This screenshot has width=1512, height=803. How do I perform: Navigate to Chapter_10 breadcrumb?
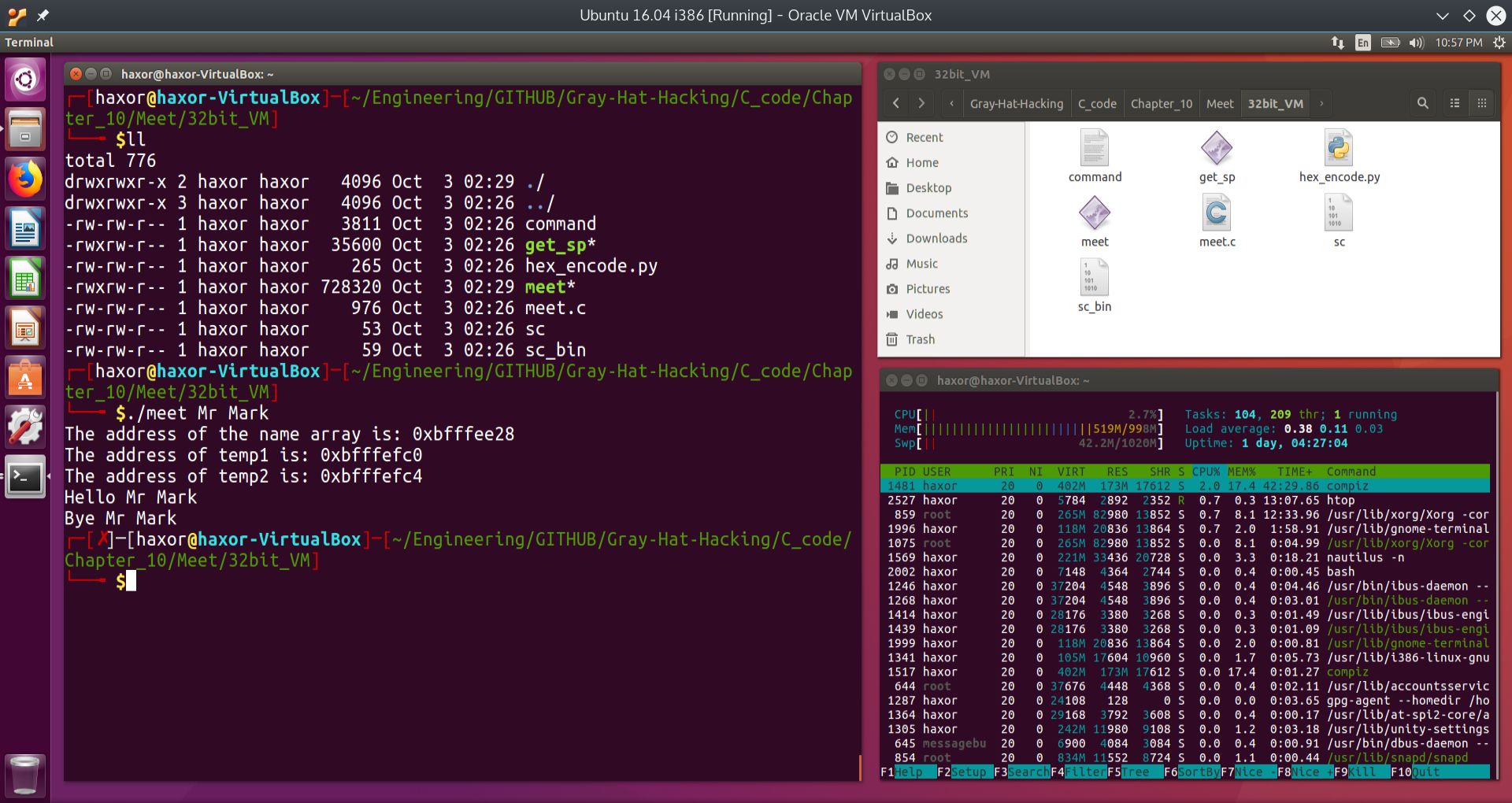coord(1161,103)
